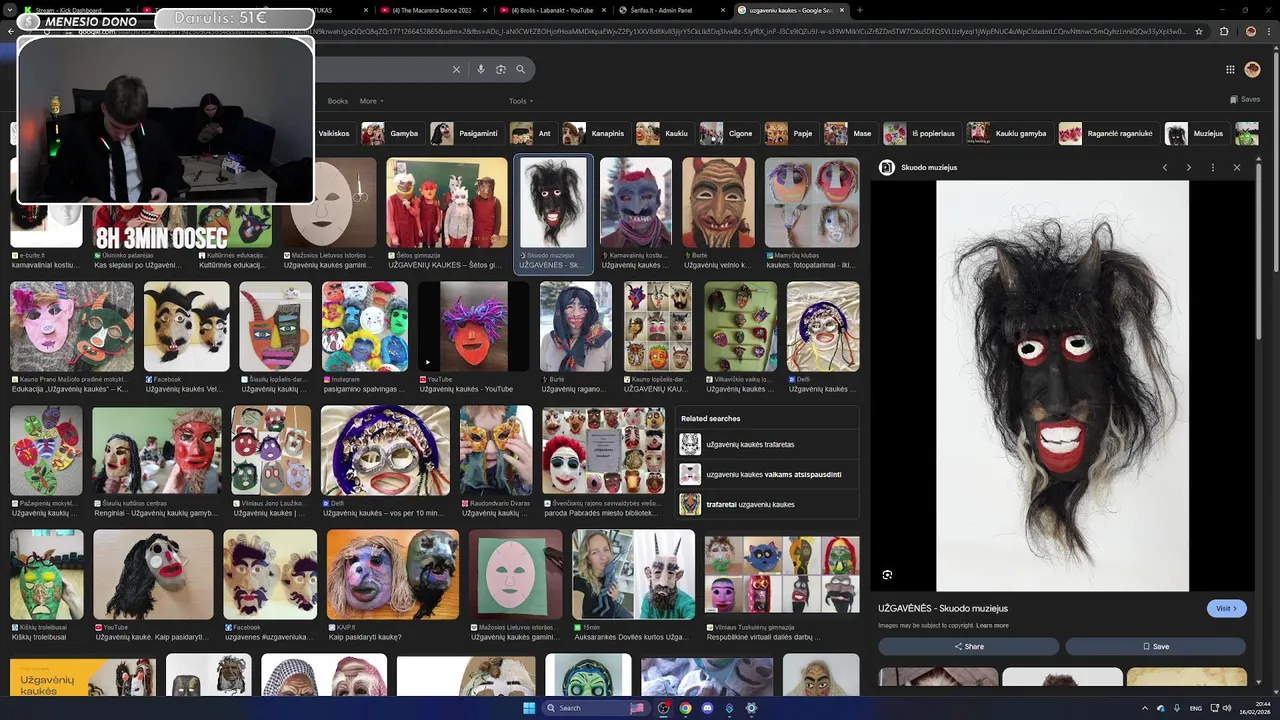The width and height of the screenshot is (1280, 720).
Task: Open the Google account avatar
Action: point(1252,69)
